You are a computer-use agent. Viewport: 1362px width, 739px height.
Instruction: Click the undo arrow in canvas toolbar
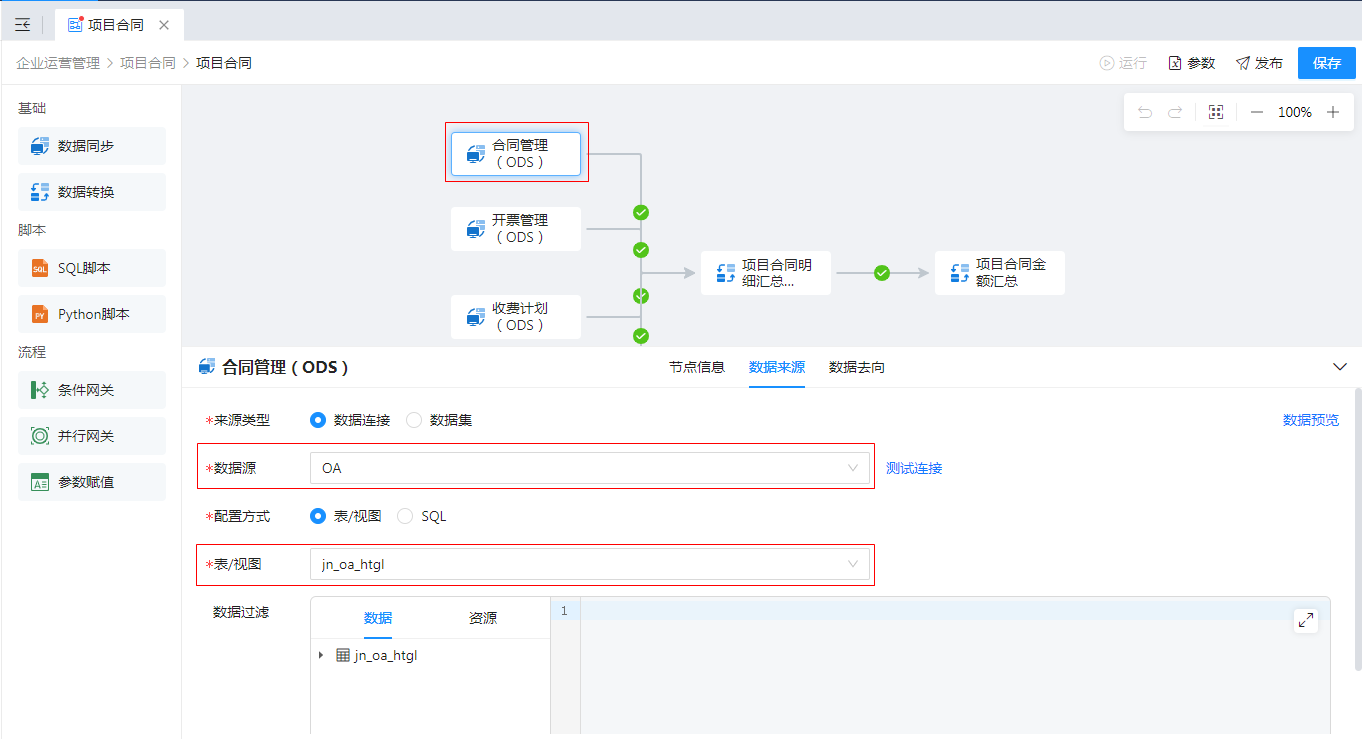click(1145, 113)
